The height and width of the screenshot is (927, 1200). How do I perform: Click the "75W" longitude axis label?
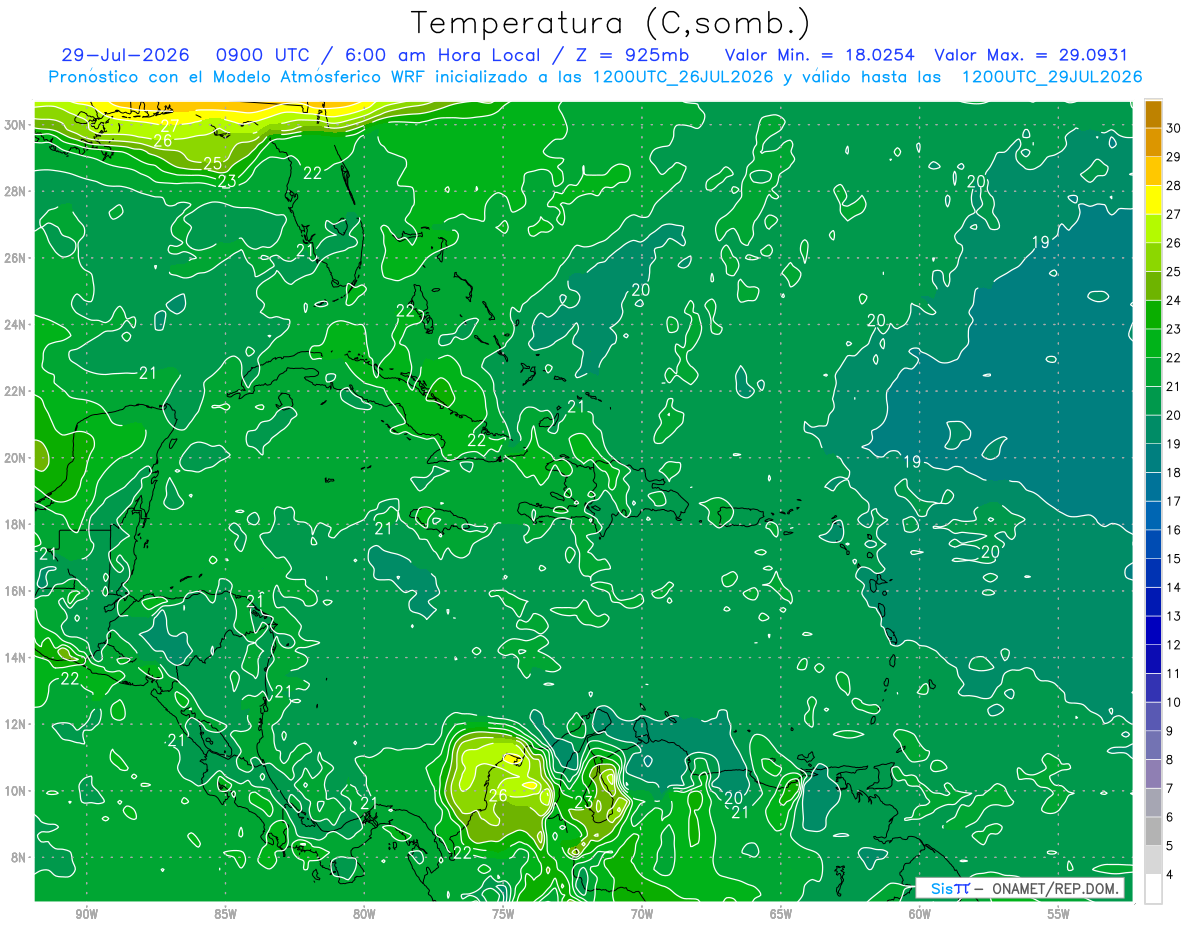(x=503, y=914)
